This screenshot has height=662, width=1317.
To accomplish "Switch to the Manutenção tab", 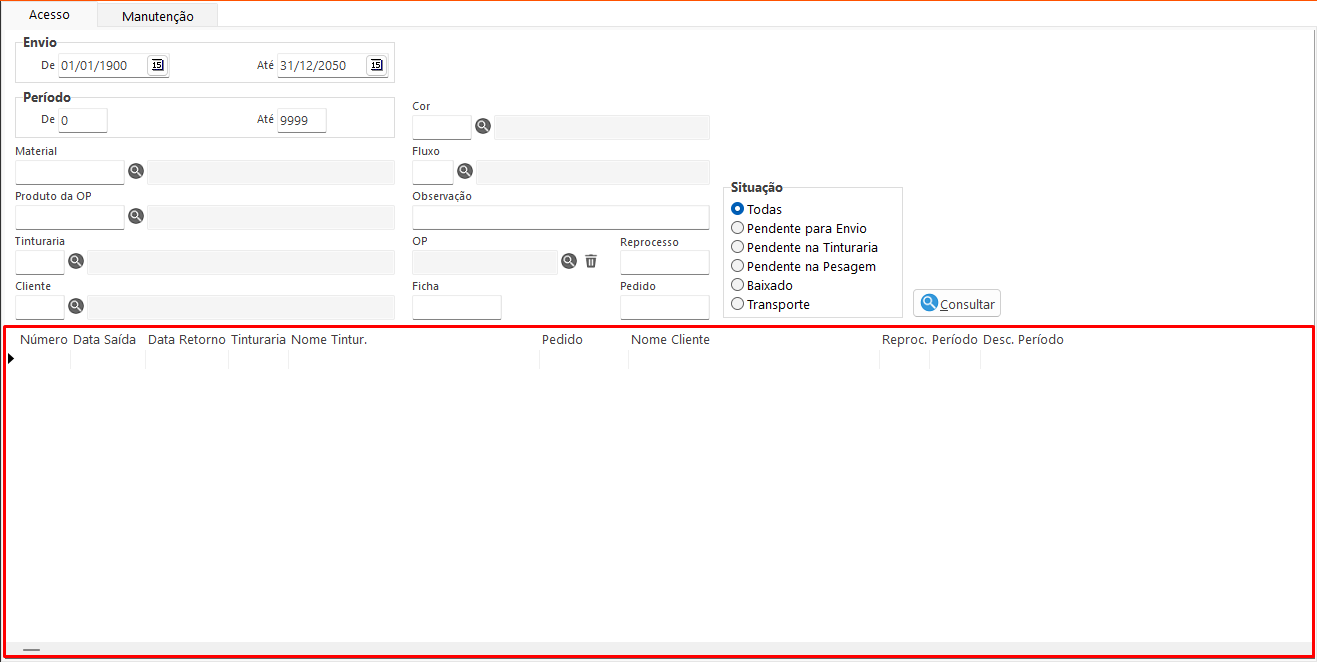I will pyautogui.click(x=157, y=16).
